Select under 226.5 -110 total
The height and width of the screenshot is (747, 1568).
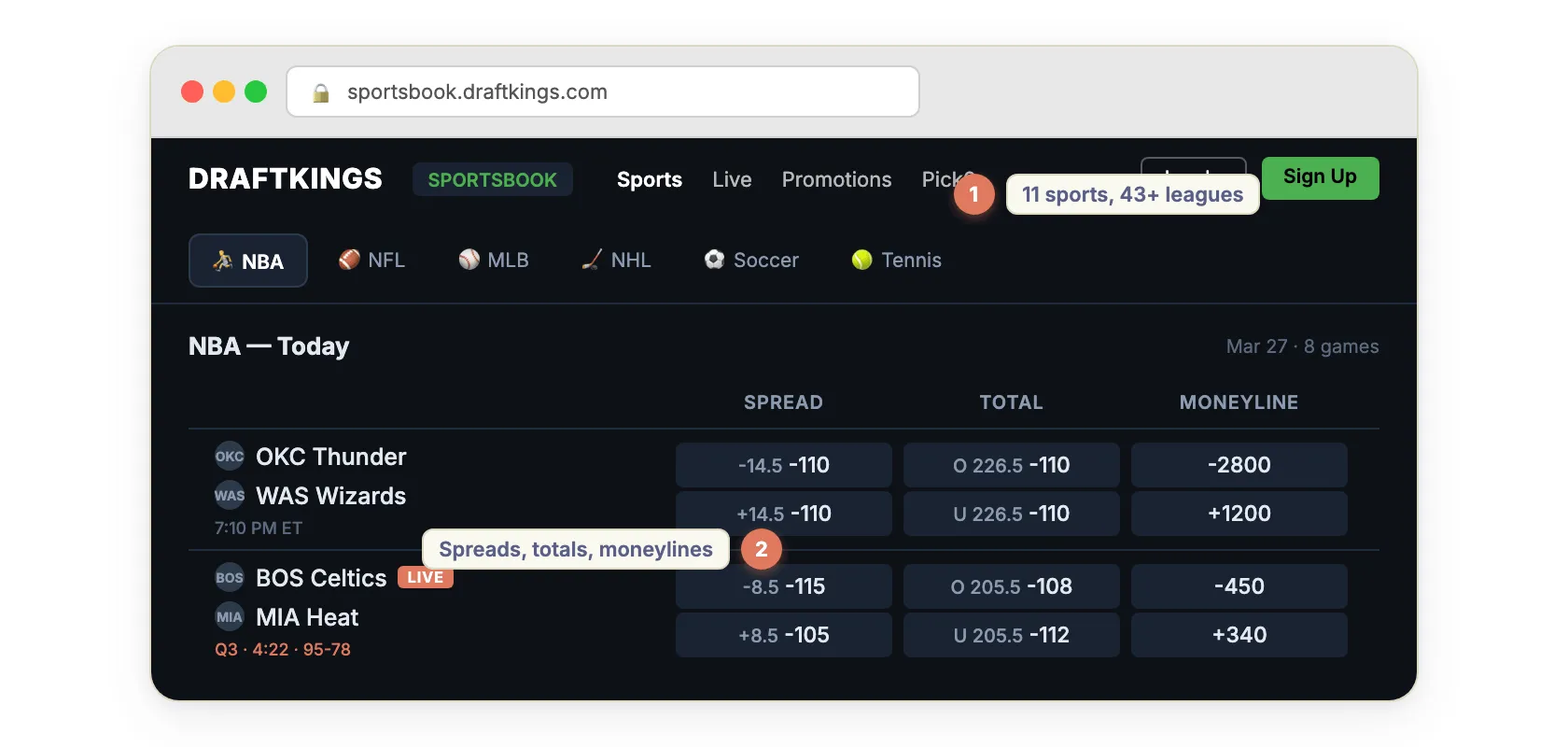1012,514
